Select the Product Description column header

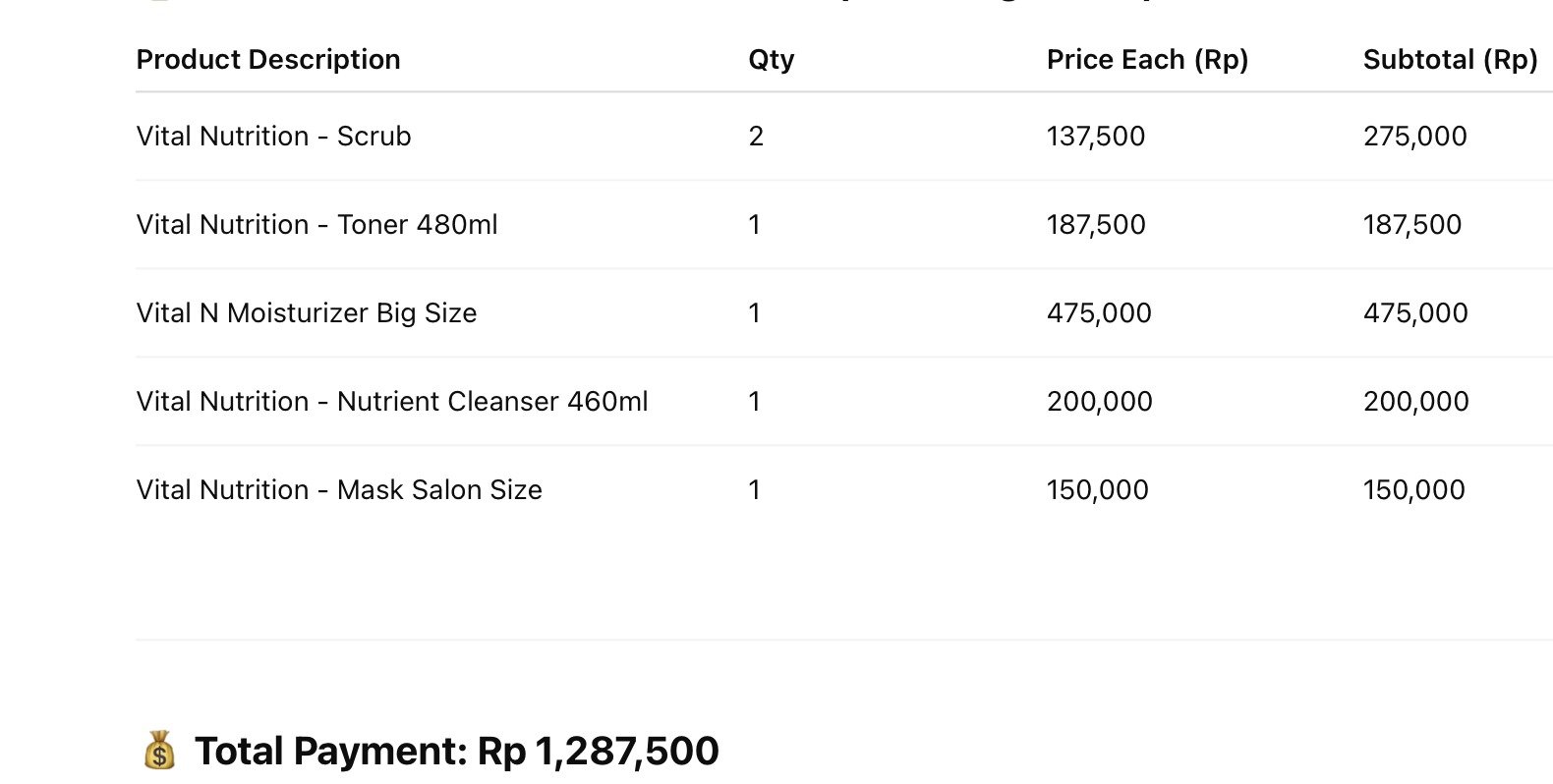point(268,60)
